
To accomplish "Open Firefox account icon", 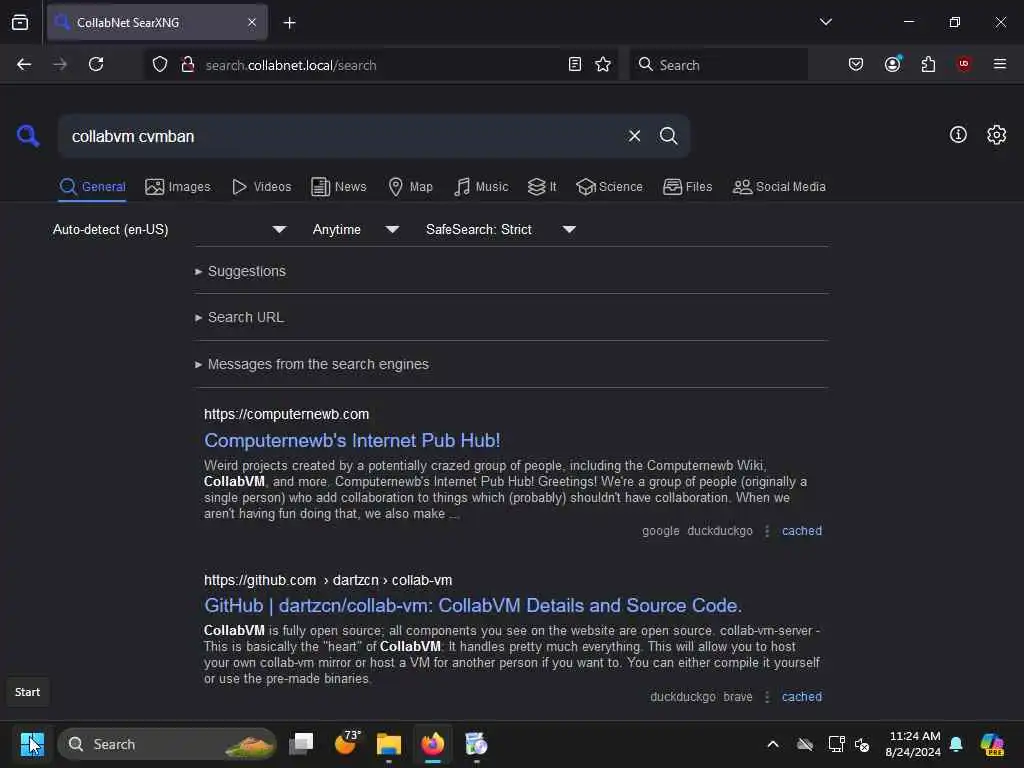I will tap(893, 65).
